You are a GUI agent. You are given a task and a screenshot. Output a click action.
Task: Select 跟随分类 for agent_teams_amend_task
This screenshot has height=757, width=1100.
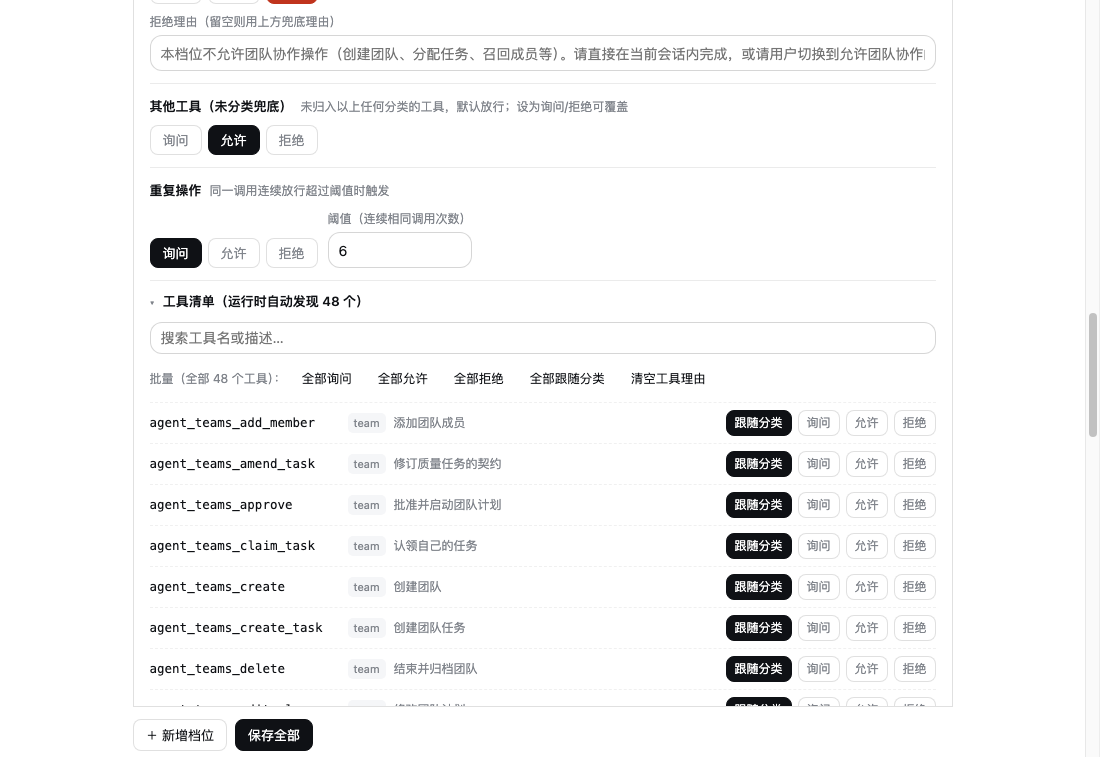(758, 464)
